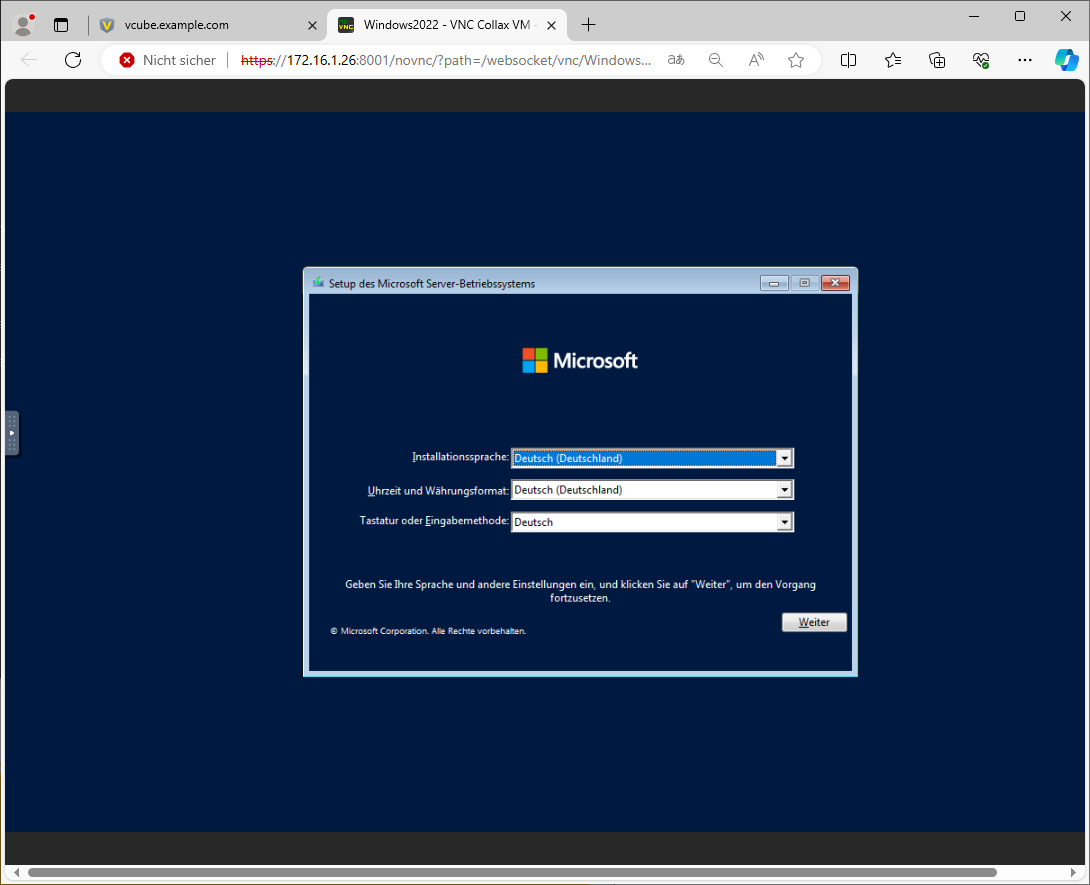Open the translate page icon
The image size is (1090, 885).
coord(676,60)
